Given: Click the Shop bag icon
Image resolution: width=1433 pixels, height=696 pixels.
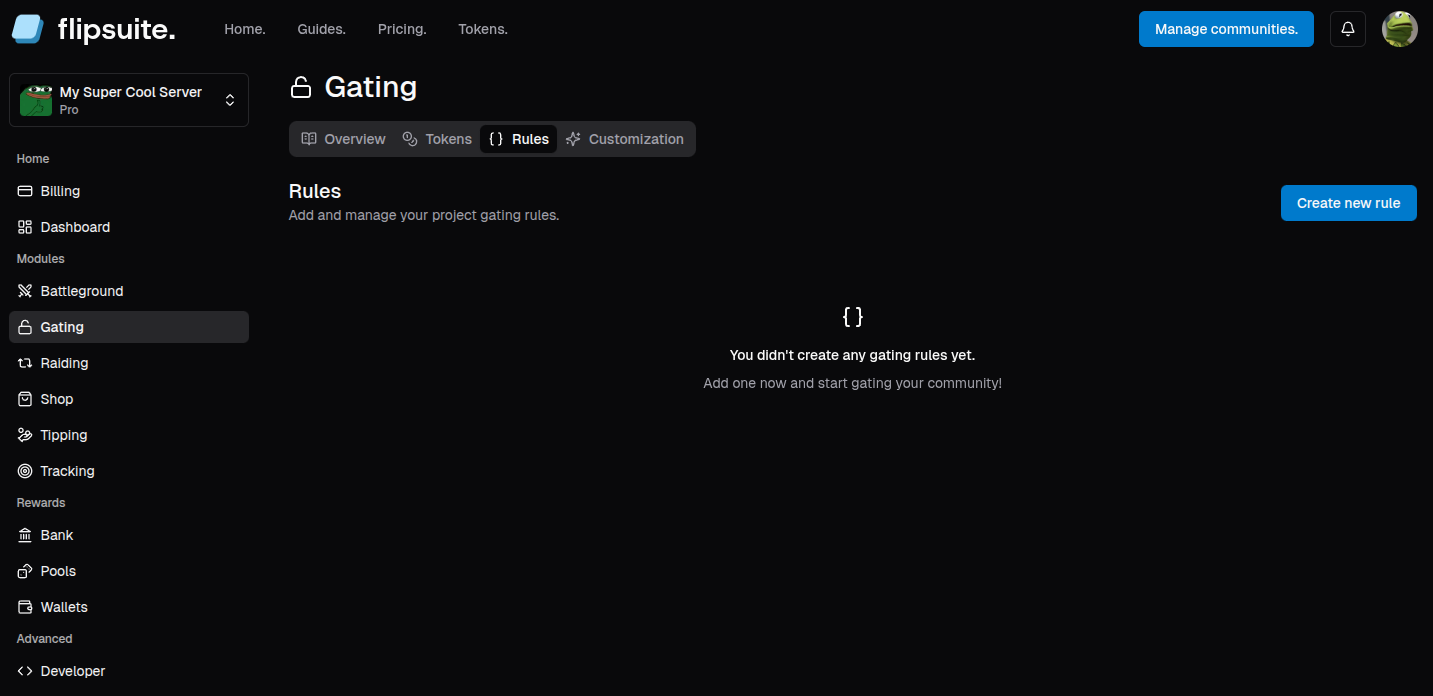Looking at the screenshot, I should pyautogui.click(x=25, y=399).
